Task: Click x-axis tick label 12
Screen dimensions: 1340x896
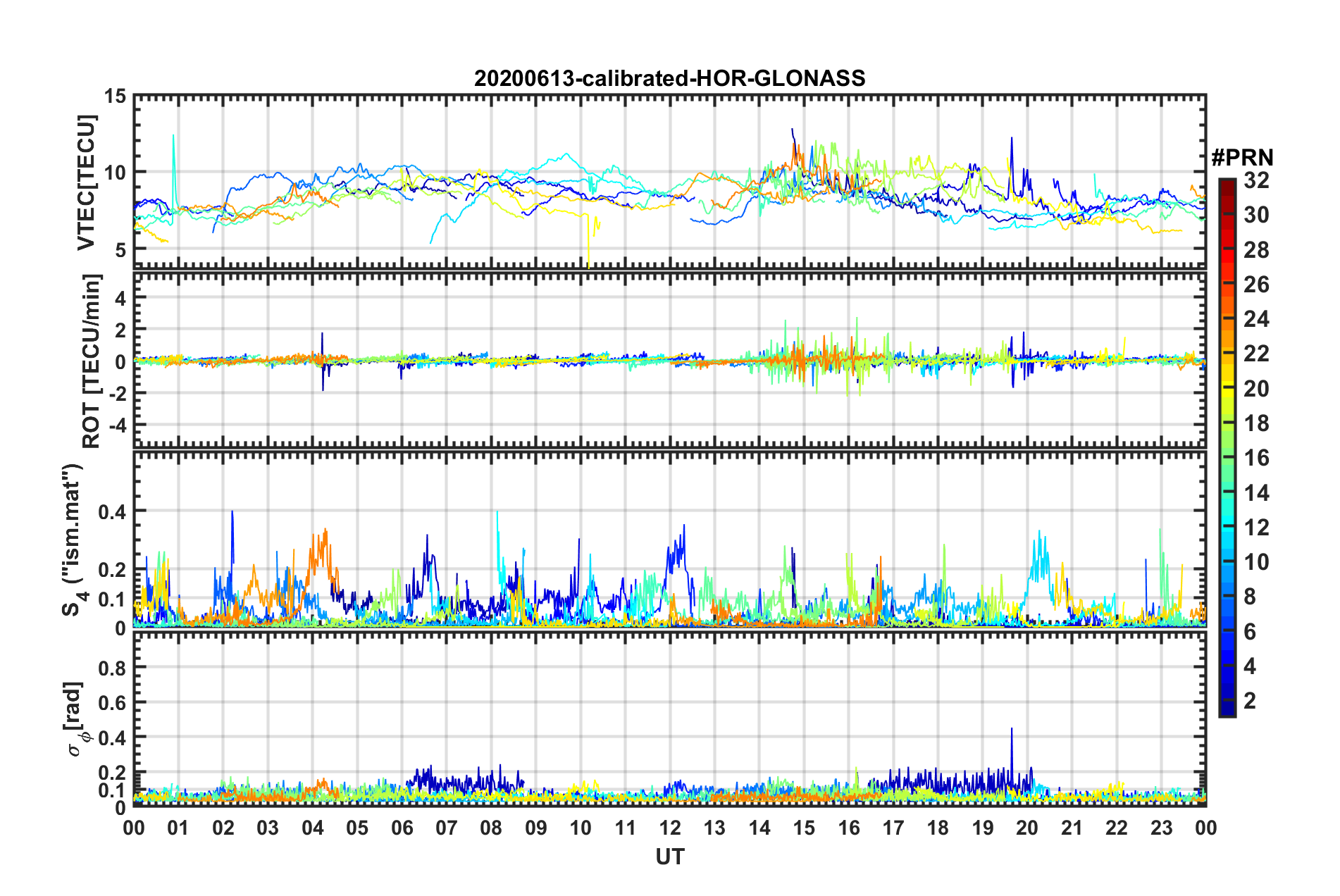Action: (x=670, y=828)
